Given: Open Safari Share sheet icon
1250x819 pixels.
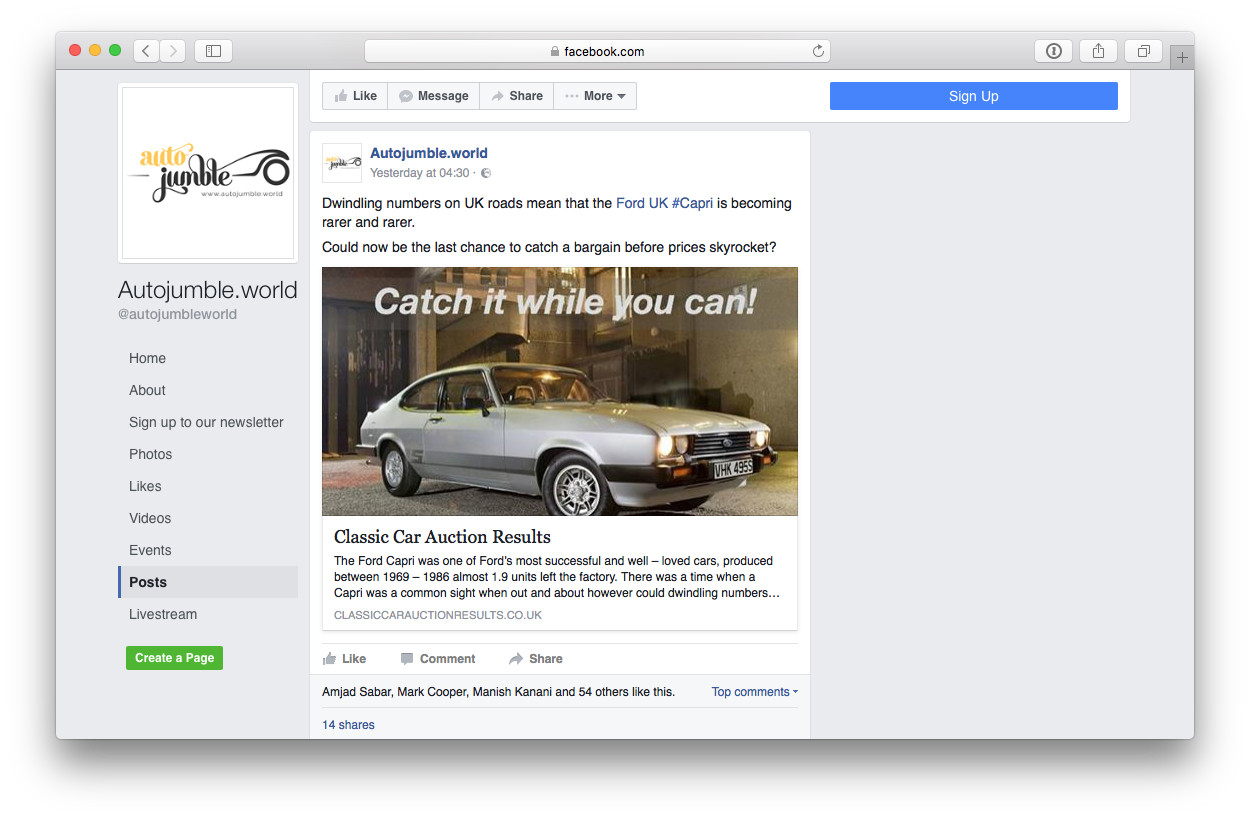Looking at the screenshot, I should [1098, 51].
